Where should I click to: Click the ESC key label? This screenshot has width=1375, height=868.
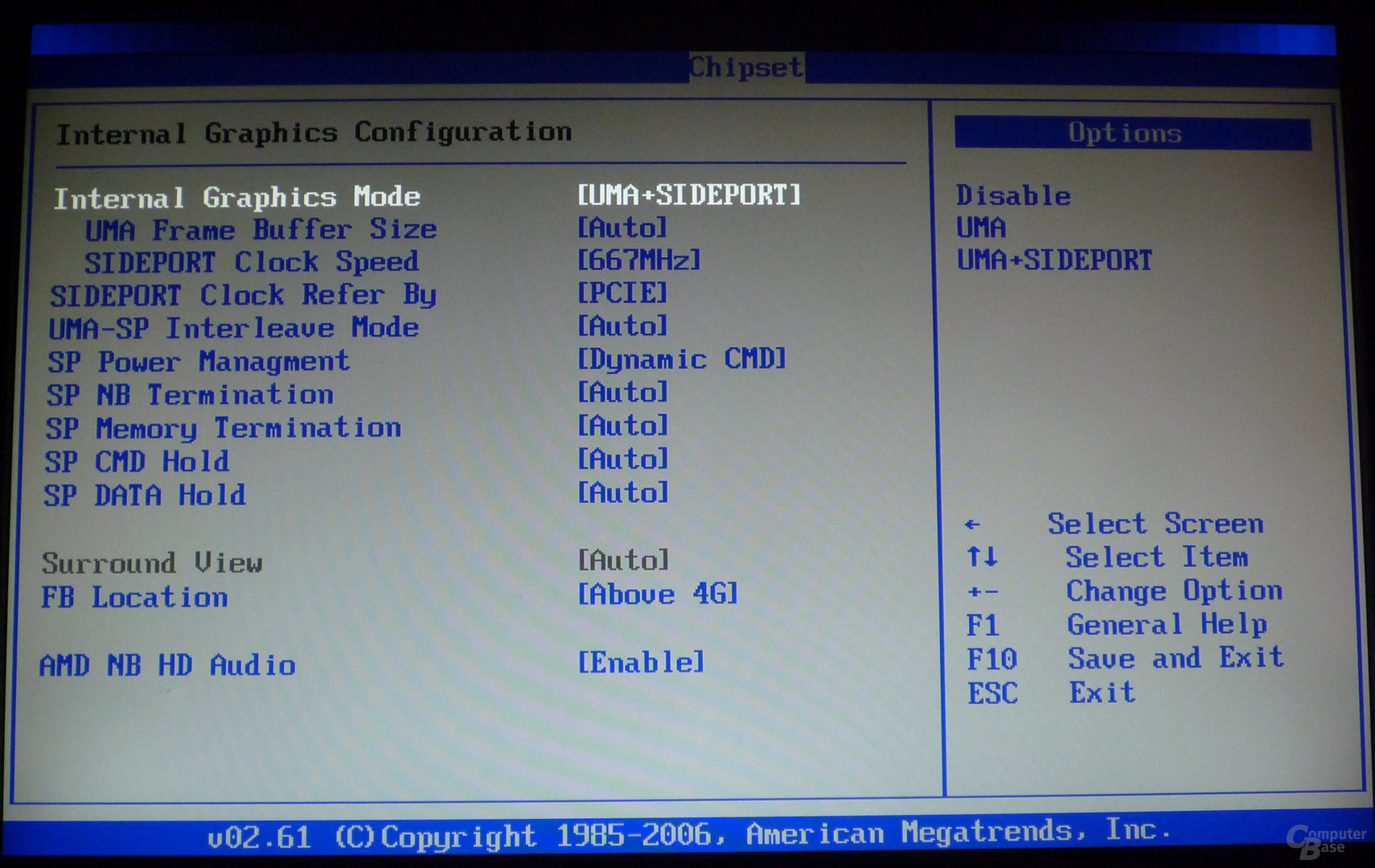click(993, 693)
